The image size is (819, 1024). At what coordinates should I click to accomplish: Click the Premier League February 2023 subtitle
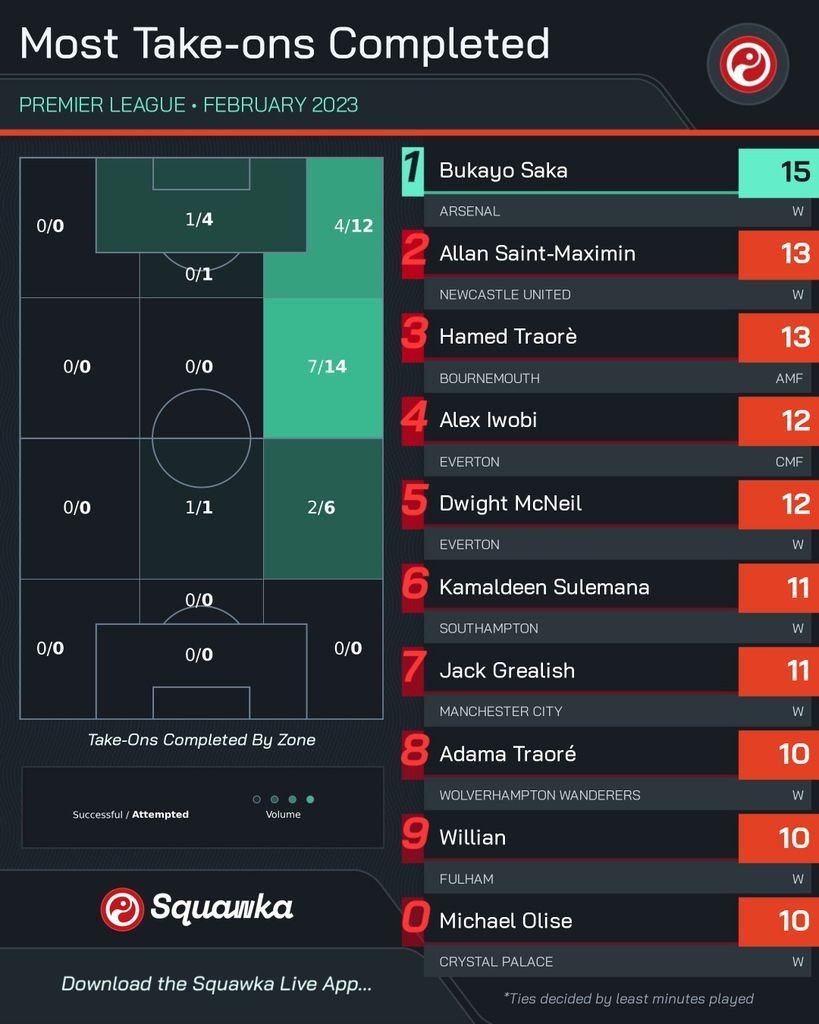(188, 104)
